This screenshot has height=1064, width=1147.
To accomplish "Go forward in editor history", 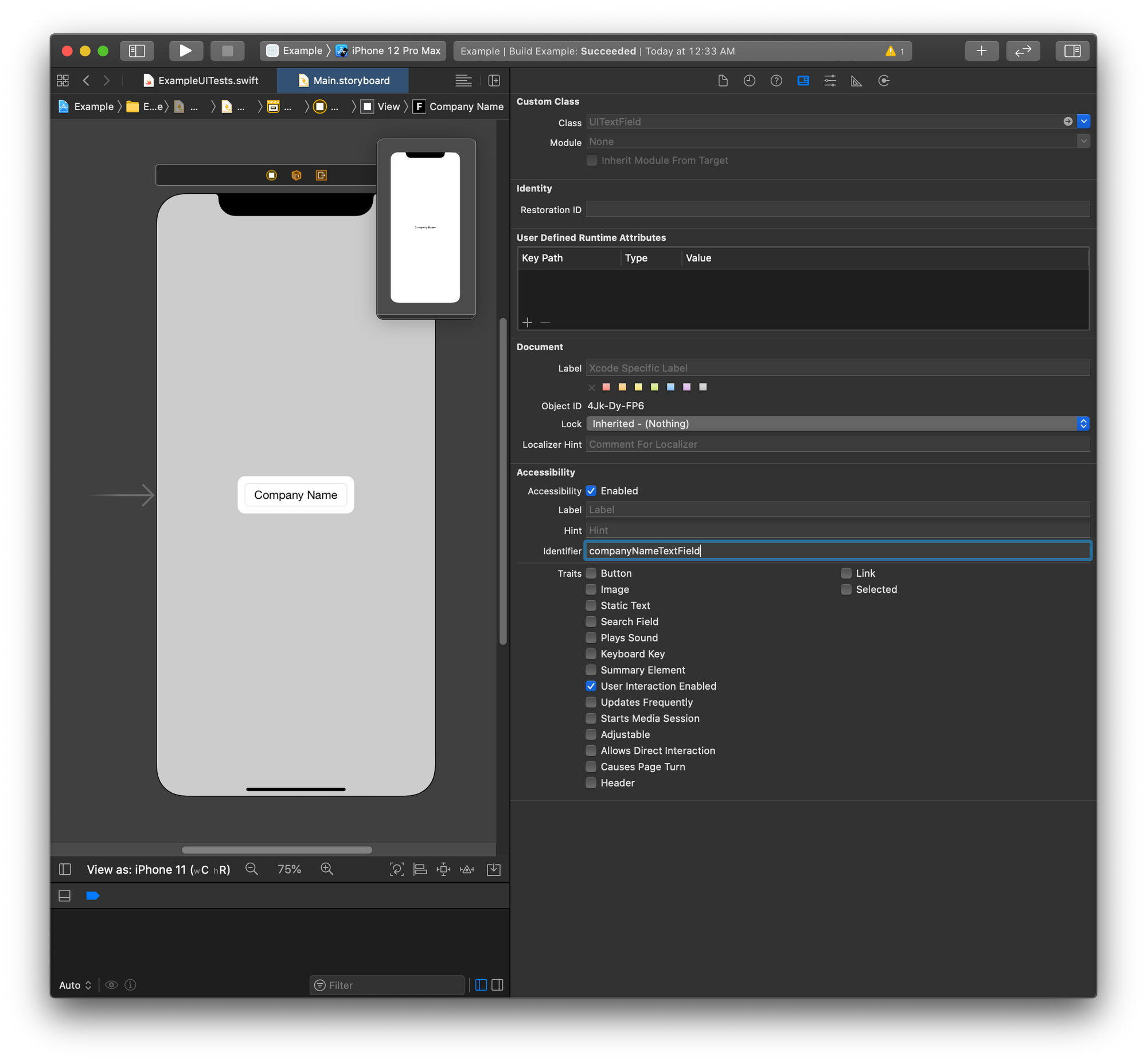I will click(x=107, y=81).
